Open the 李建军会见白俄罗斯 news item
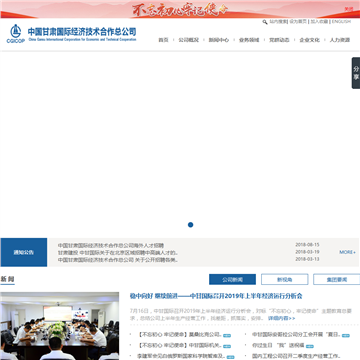The width and height of the screenshot is (360, 360). [x=181, y=356]
